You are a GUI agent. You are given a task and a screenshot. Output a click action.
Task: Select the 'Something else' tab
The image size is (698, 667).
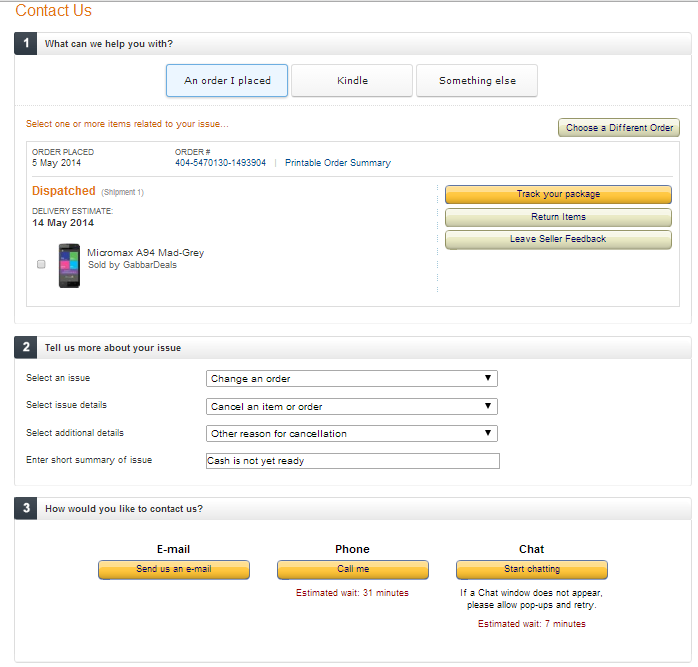pyautogui.click(x=477, y=81)
